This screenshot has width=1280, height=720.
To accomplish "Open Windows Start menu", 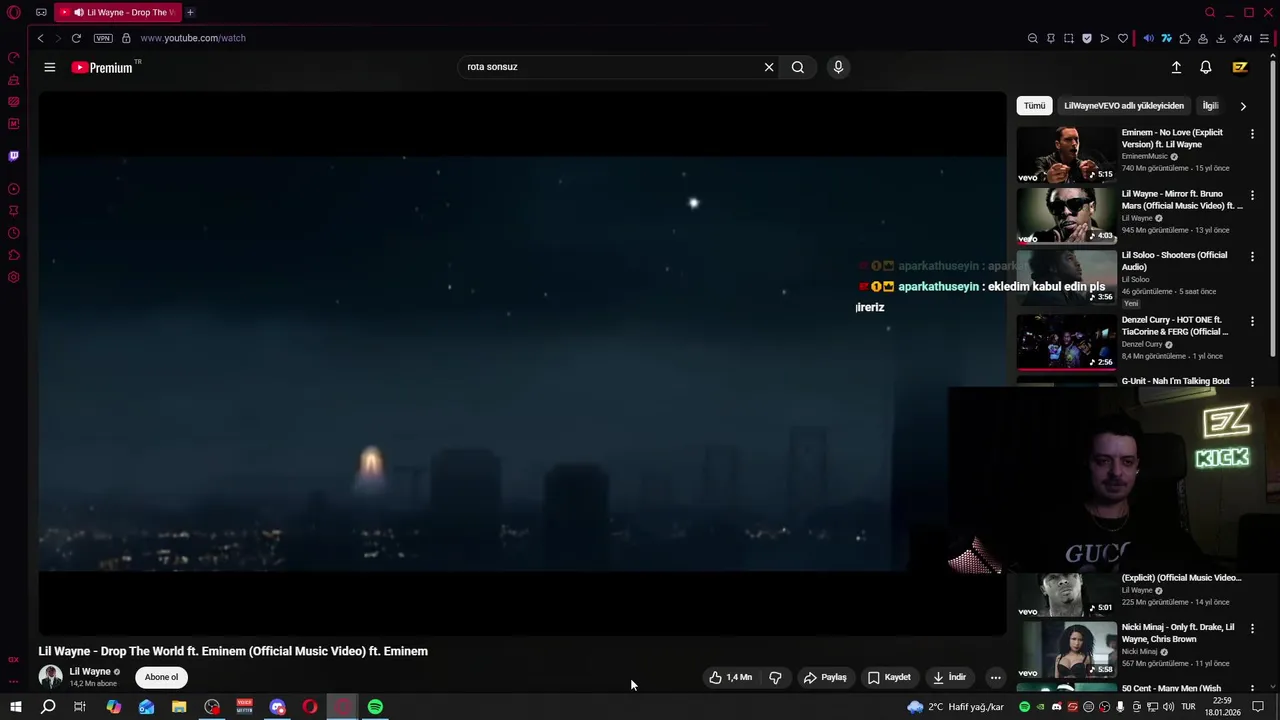I will [16, 707].
